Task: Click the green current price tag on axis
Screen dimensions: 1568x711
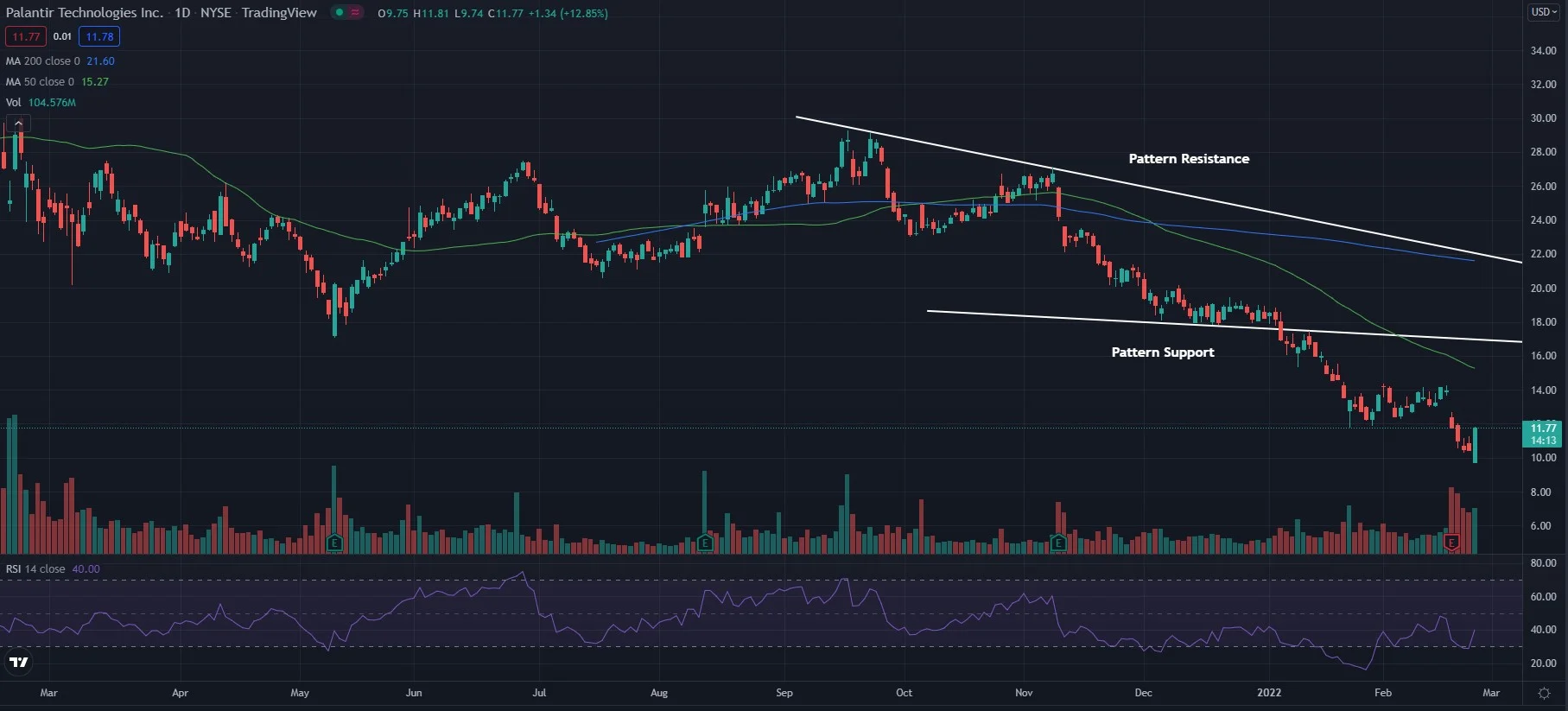Action: (1543, 434)
